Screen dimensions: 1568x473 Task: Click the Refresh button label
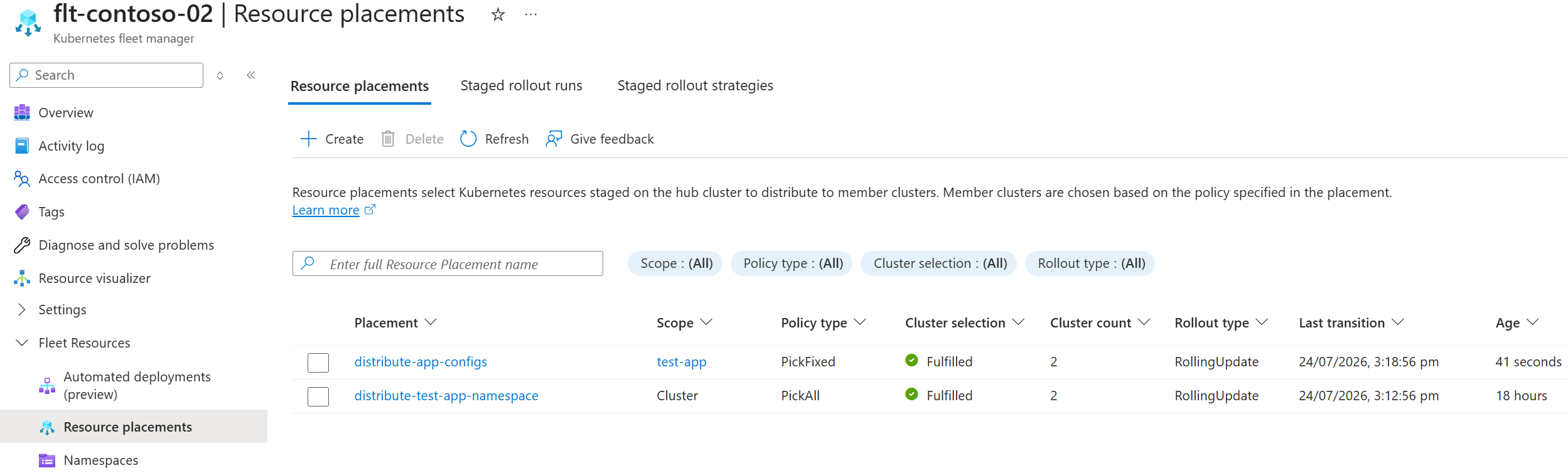click(x=507, y=139)
